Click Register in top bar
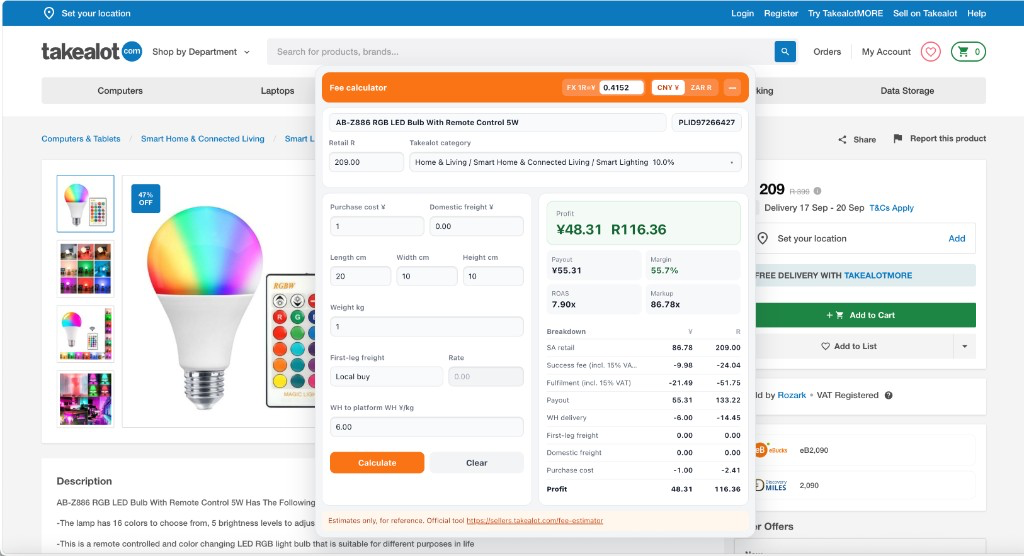The height and width of the screenshot is (556, 1024). (x=781, y=13)
